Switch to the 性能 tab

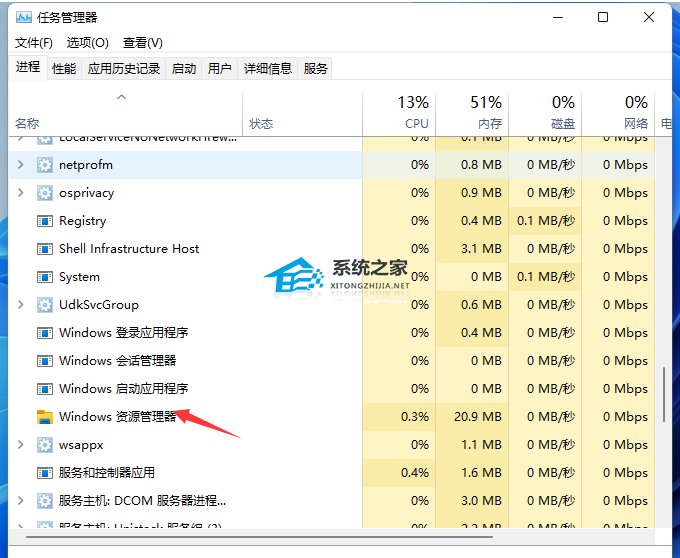pos(64,68)
